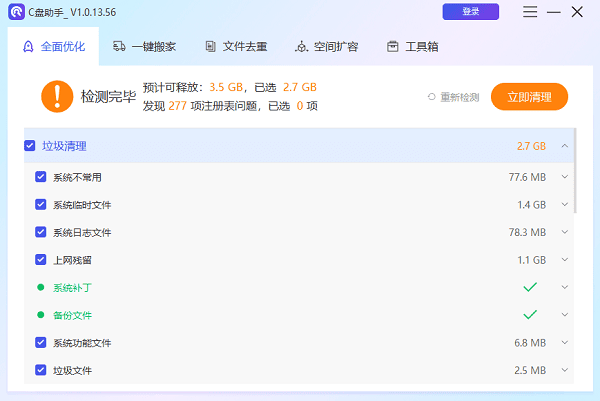Toggle the 垃圾文件 checkbox

pos(41,370)
